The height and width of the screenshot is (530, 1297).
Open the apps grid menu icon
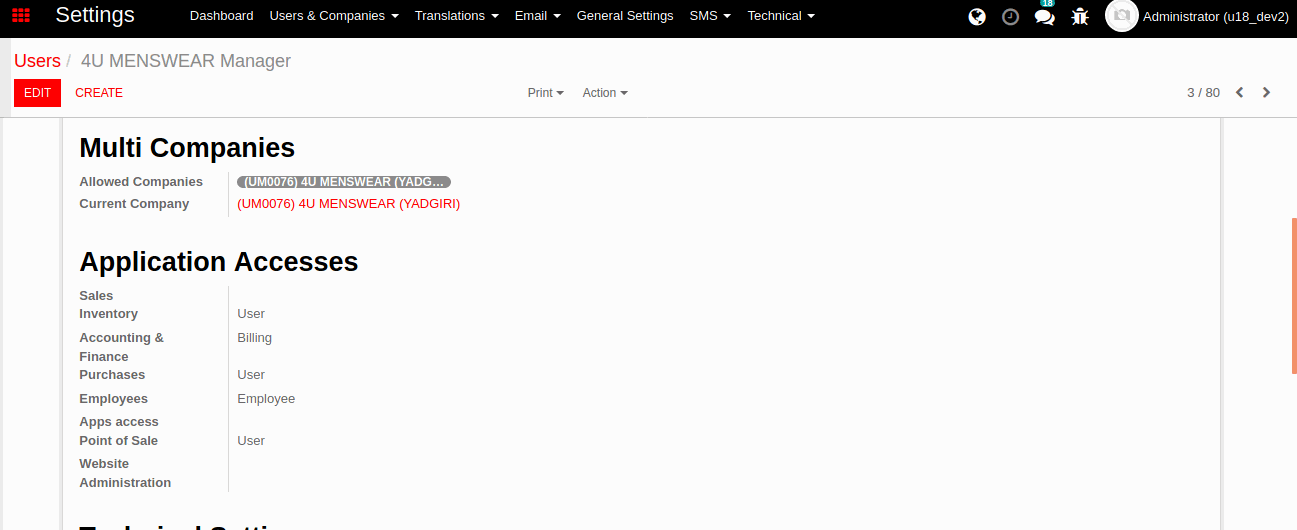click(21, 16)
